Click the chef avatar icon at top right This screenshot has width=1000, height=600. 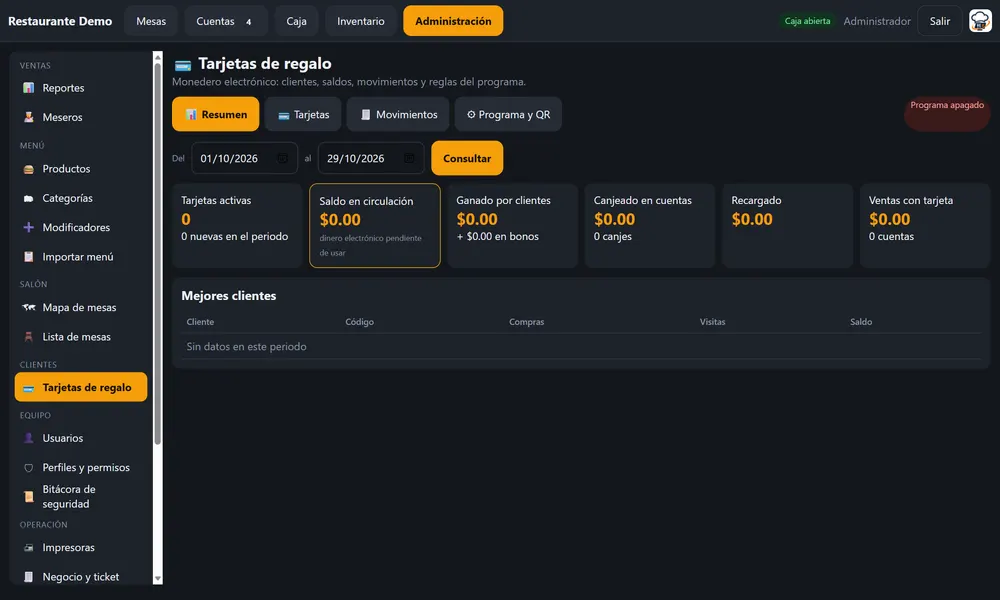(980, 21)
